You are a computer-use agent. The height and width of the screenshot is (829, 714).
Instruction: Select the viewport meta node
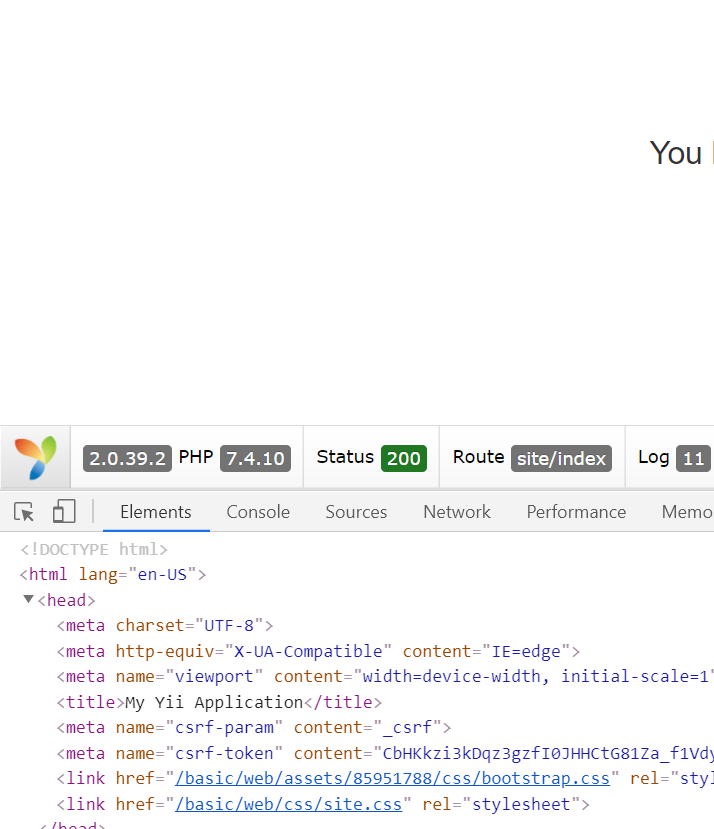click(x=385, y=677)
